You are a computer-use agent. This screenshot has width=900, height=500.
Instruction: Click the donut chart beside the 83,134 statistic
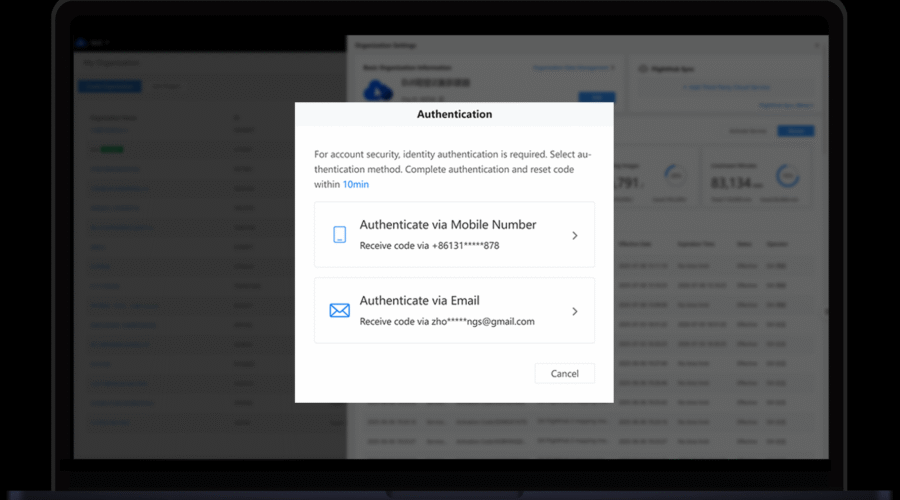tap(788, 176)
